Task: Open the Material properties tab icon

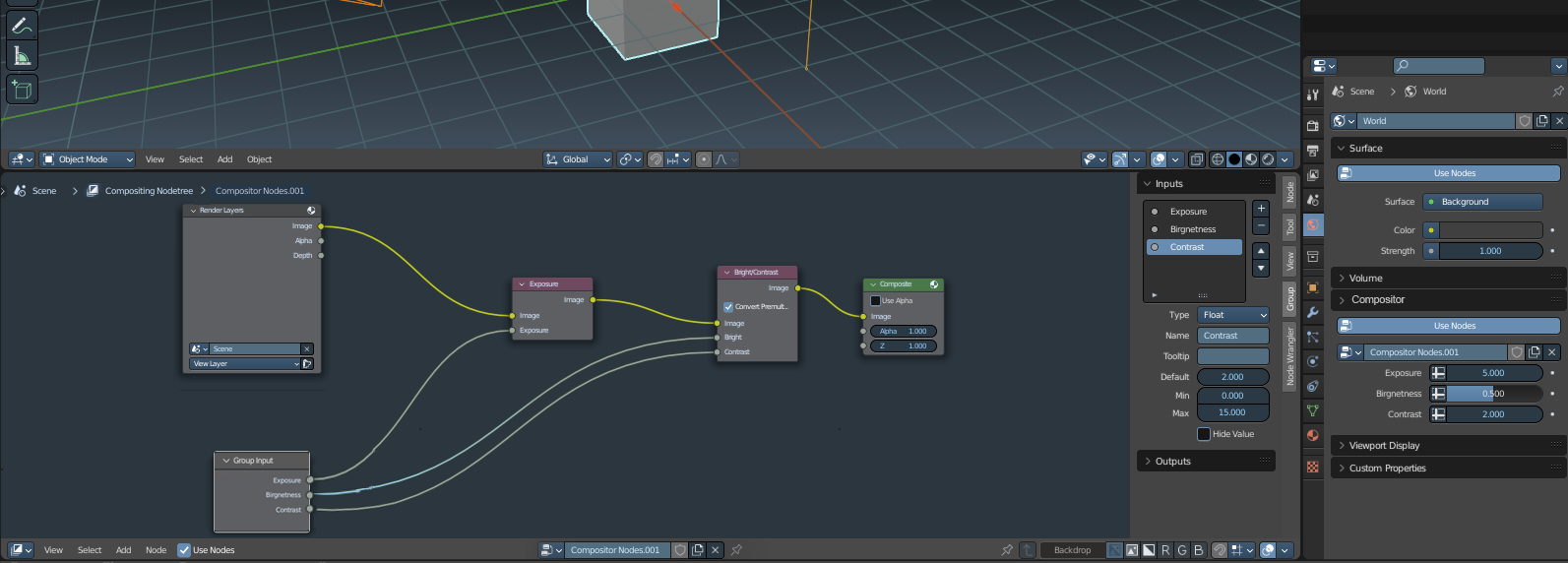Action: (1313, 435)
